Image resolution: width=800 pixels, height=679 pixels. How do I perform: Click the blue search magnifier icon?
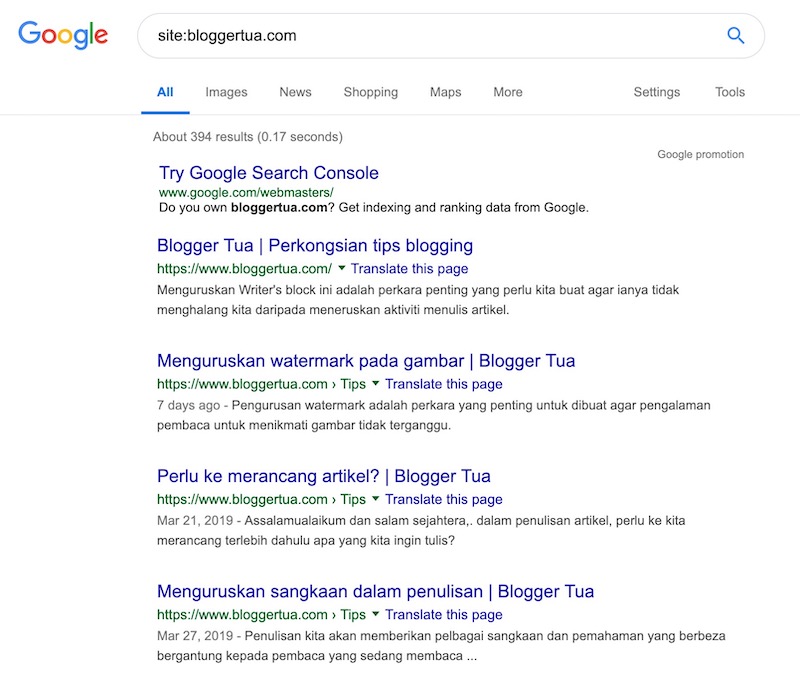pos(735,35)
